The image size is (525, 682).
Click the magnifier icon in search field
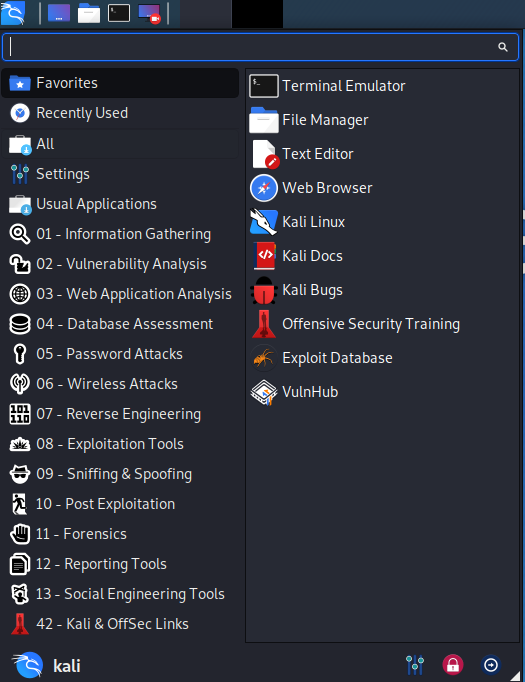pos(503,47)
